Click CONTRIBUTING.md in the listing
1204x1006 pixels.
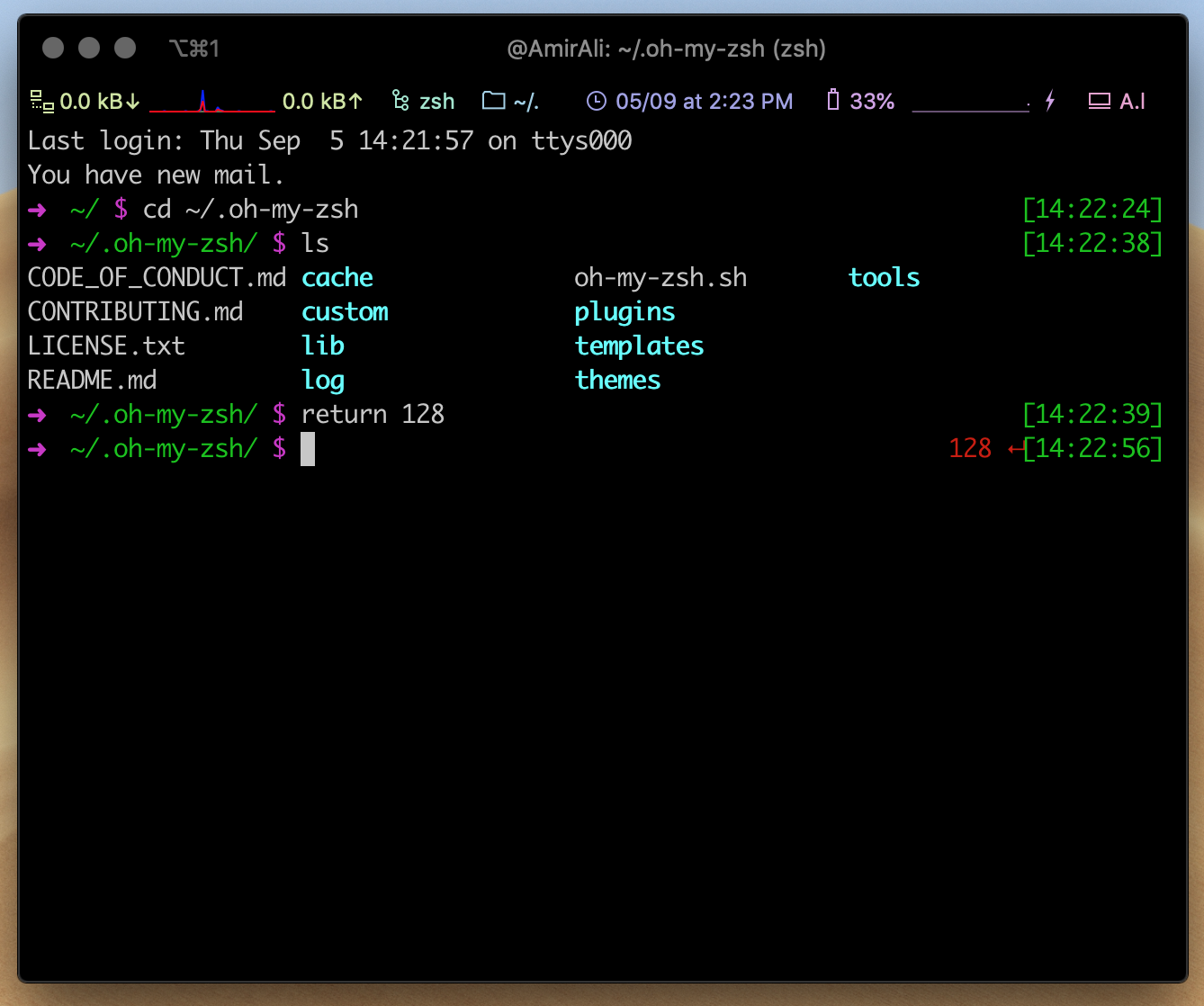pos(135,311)
